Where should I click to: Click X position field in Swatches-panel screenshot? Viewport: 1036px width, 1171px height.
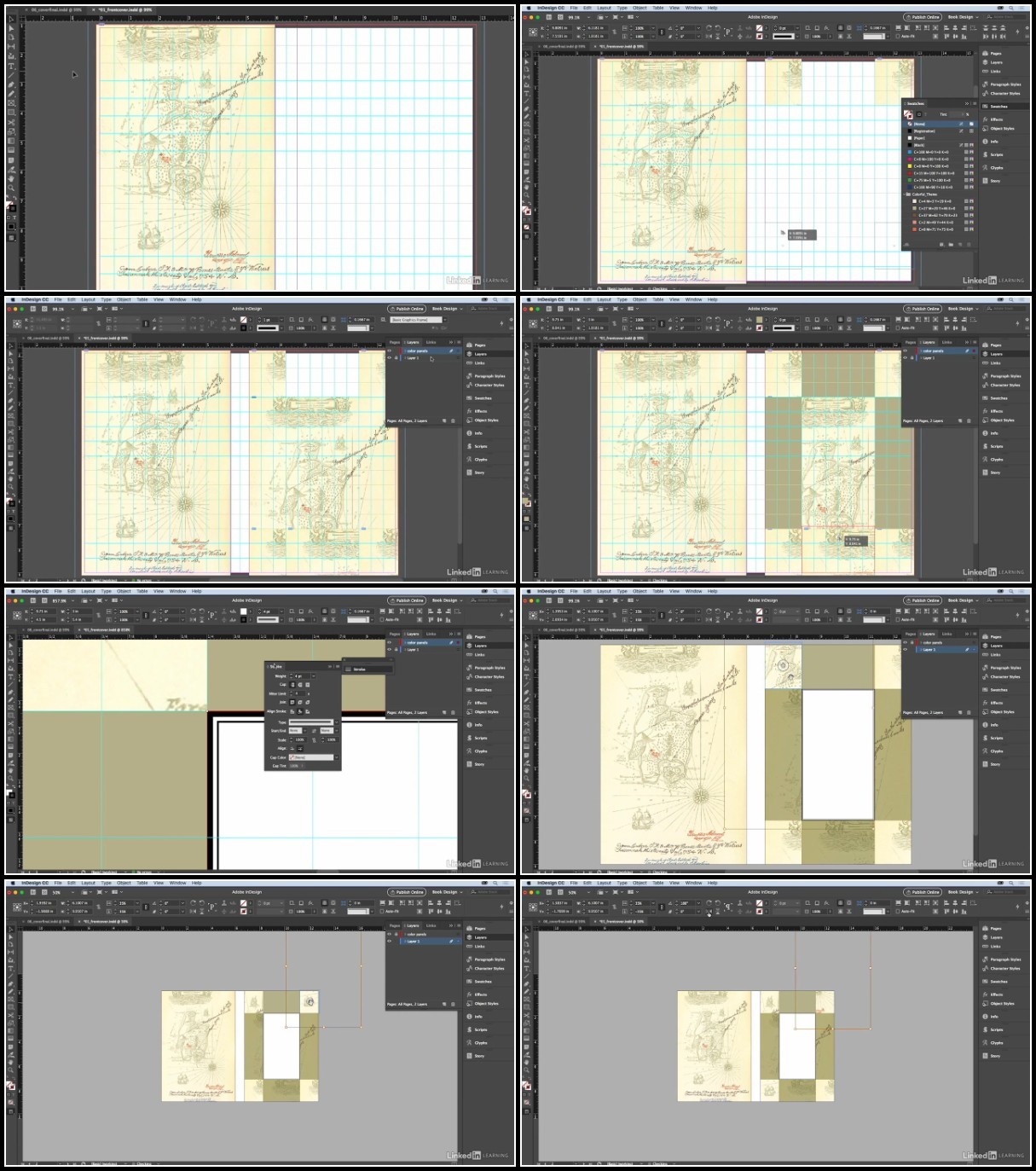(561, 28)
